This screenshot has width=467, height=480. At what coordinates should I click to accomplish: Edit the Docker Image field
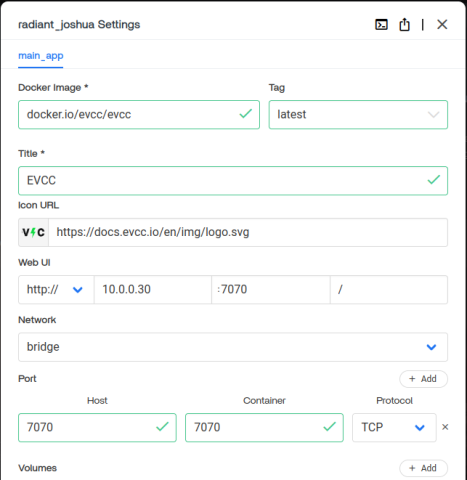[x=139, y=114]
